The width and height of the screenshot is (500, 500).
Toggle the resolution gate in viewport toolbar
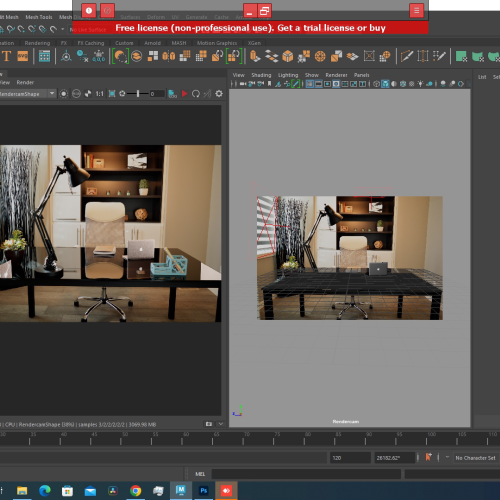tap(327, 84)
